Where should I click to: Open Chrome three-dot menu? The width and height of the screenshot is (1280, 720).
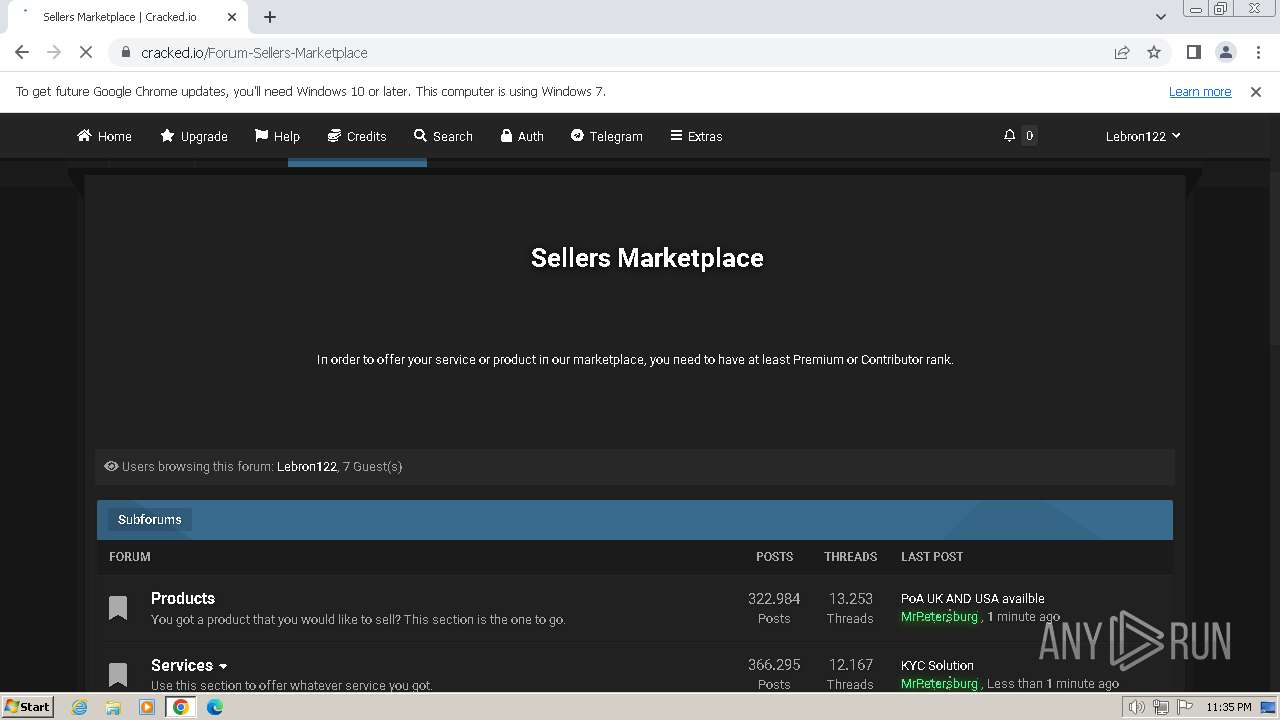[x=1258, y=52]
